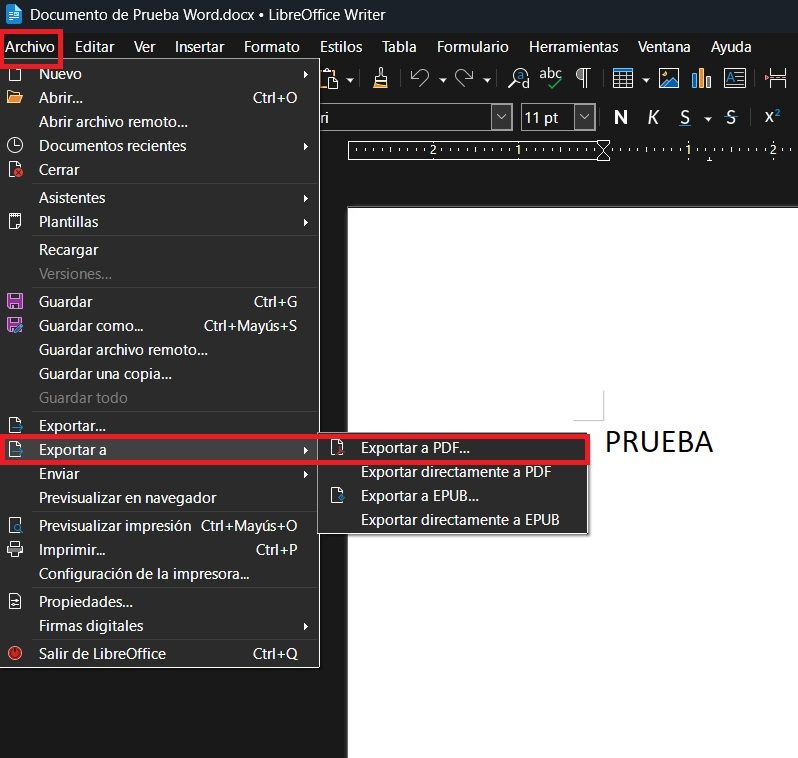798x758 pixels.
Task: Select Previsualizar en navegador
Action: click(159, 498)
